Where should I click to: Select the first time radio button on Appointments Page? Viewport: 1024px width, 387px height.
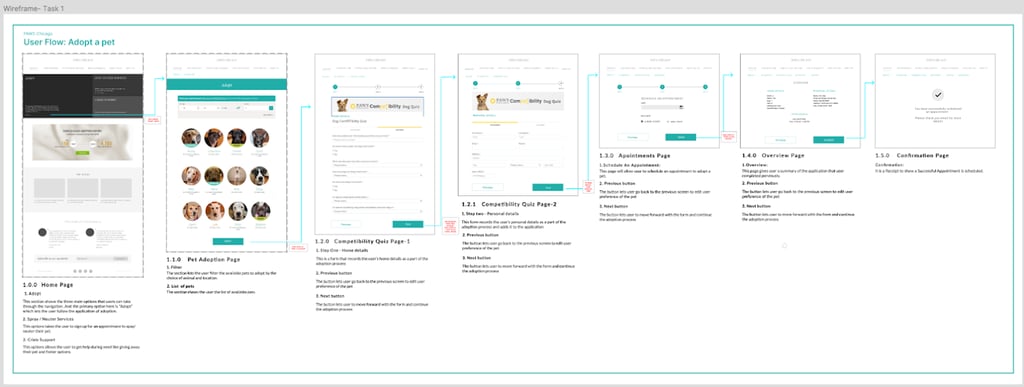click(642, 121)
